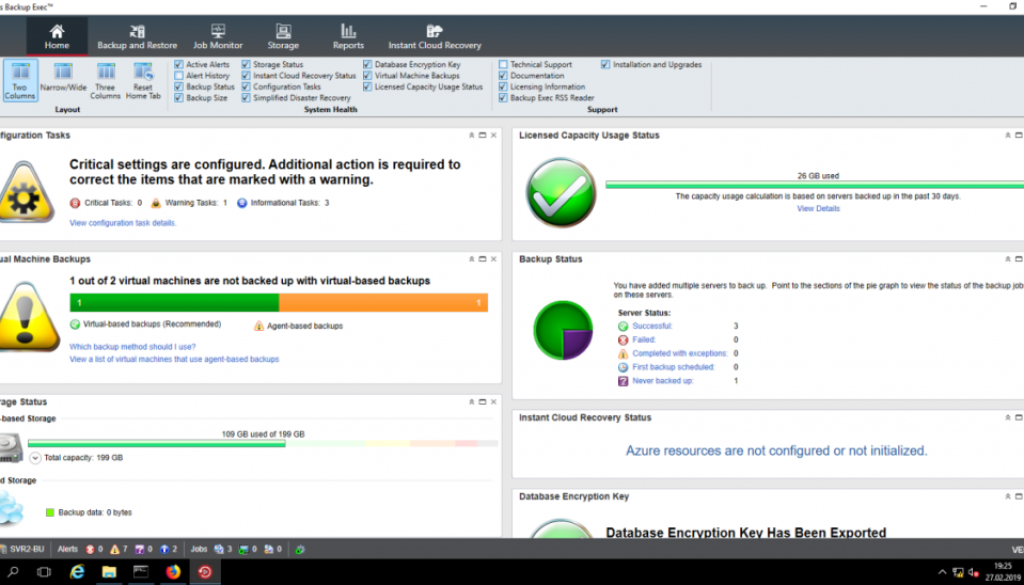
Task: Open the Backup and Restore tab
Action: [137, 37]
